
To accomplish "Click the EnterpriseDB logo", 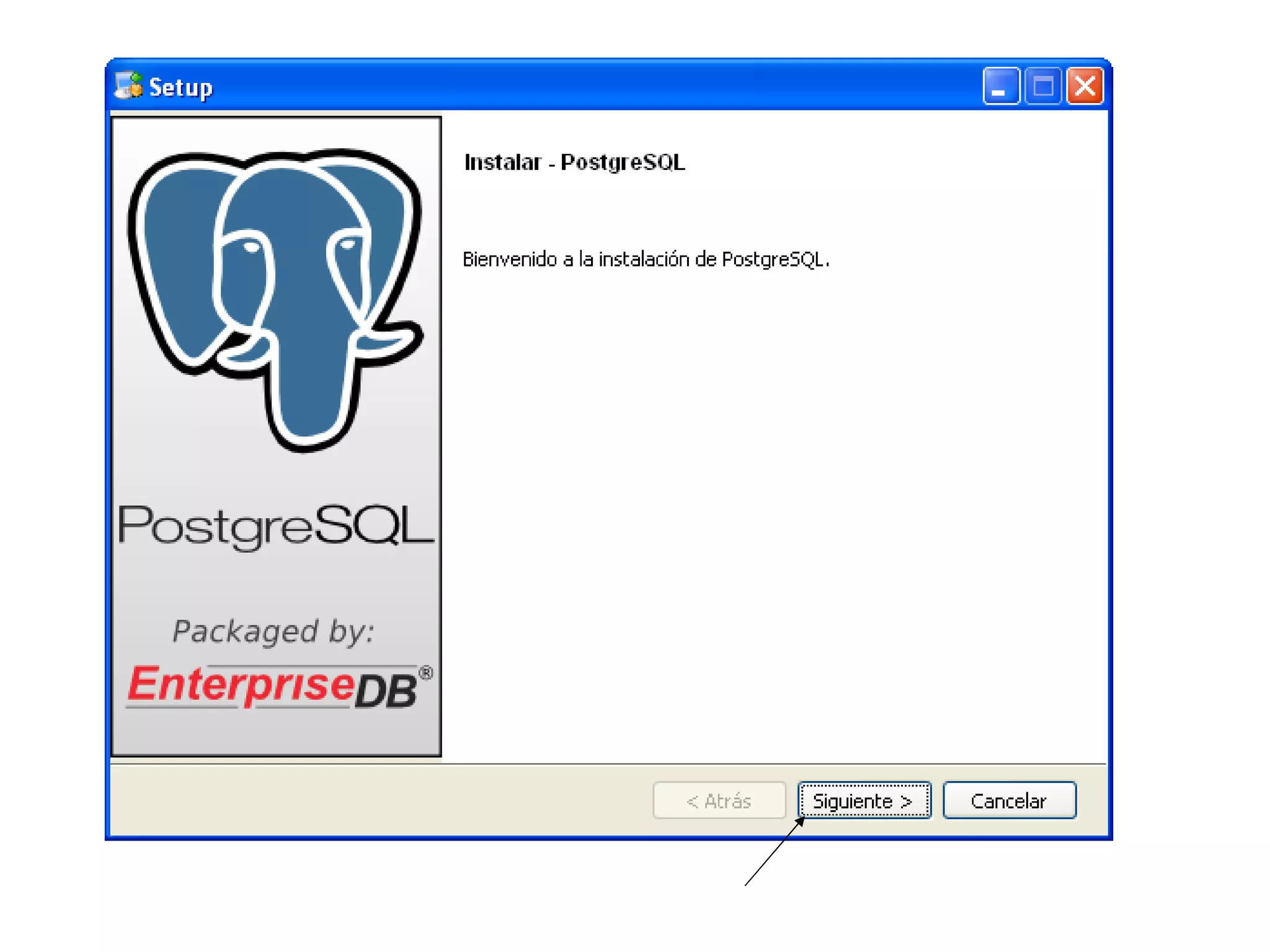I will pyautogui.click(x=279, y=686).
